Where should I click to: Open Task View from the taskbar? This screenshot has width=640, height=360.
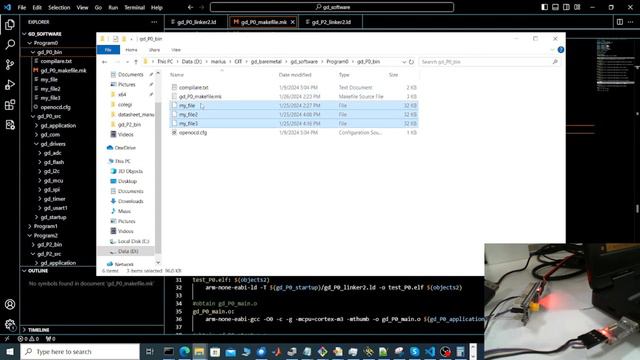coord(149,351)
